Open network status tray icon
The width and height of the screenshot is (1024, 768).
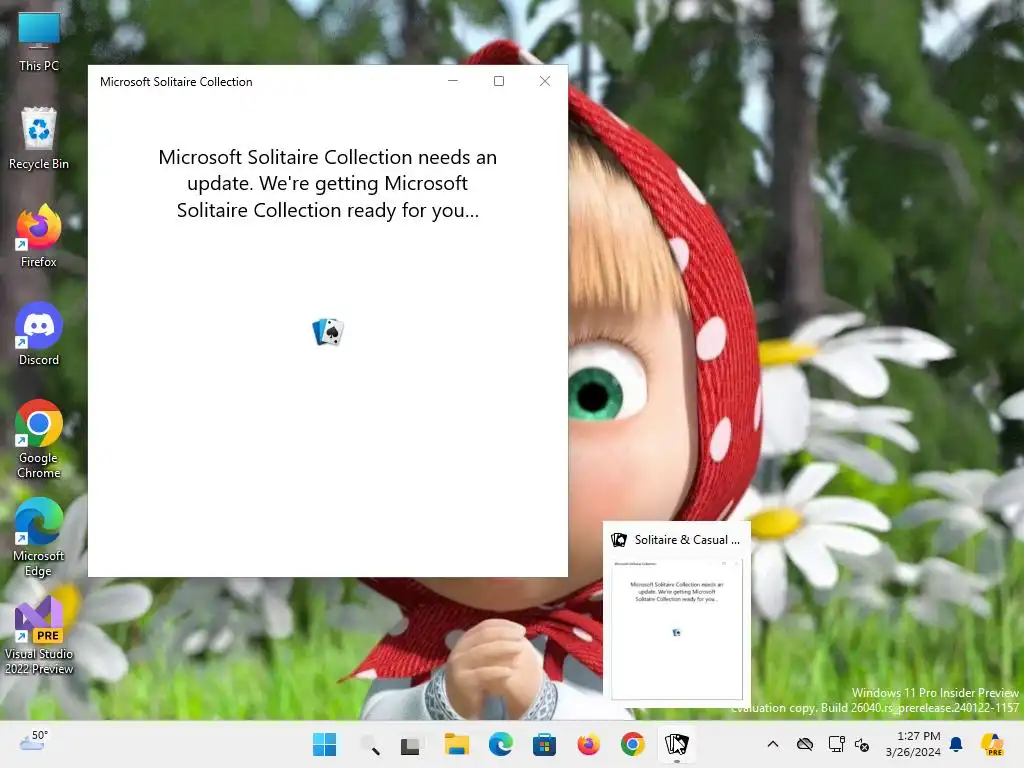click(x=836, y=744)
